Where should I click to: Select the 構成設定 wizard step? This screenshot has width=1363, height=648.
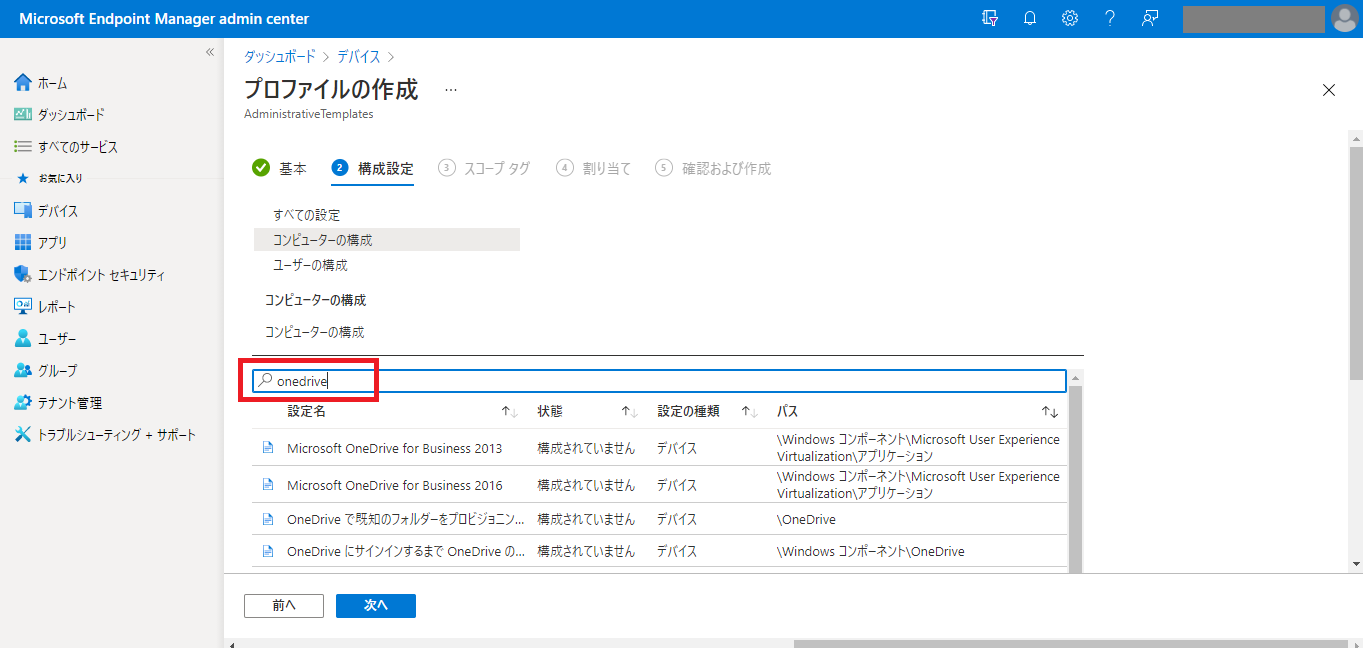[x=372, y=168]
